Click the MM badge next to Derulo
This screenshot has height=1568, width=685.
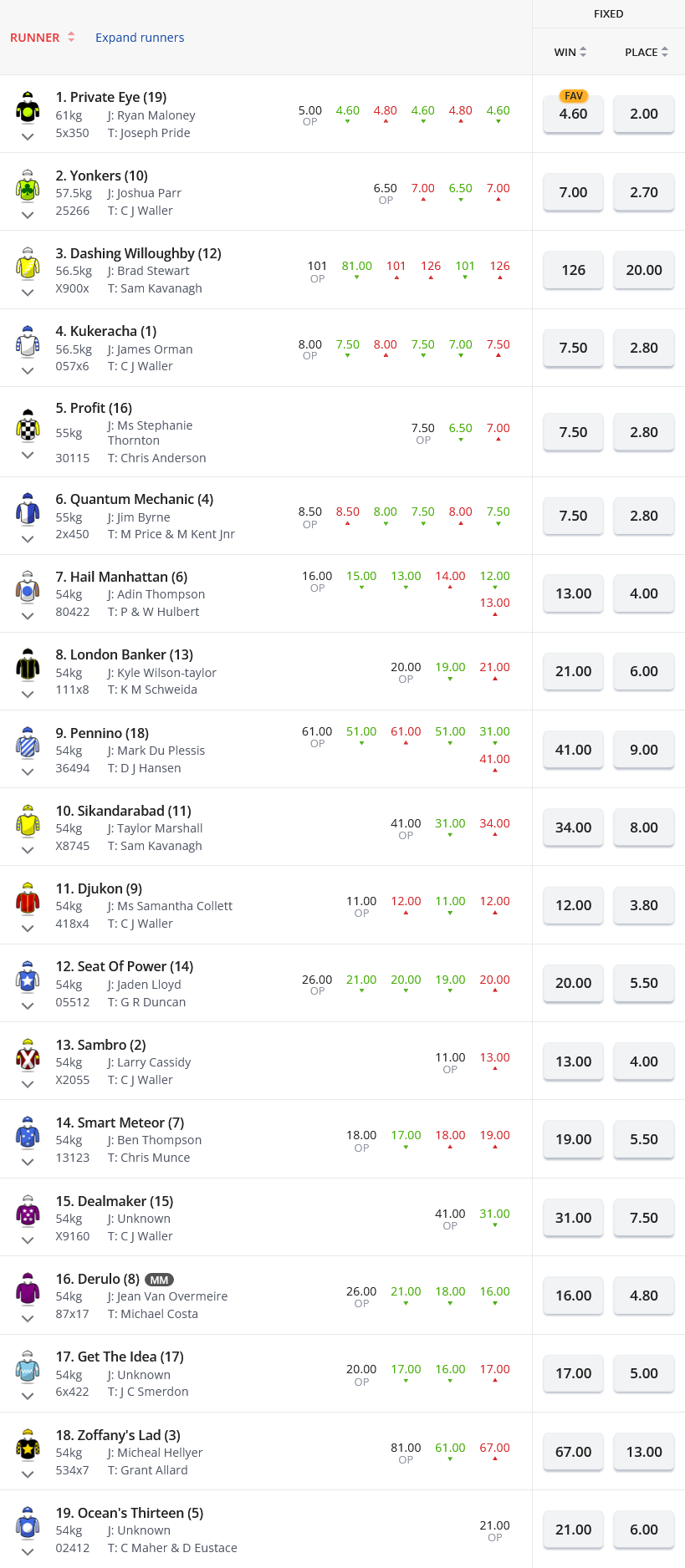pos(159,1280)
